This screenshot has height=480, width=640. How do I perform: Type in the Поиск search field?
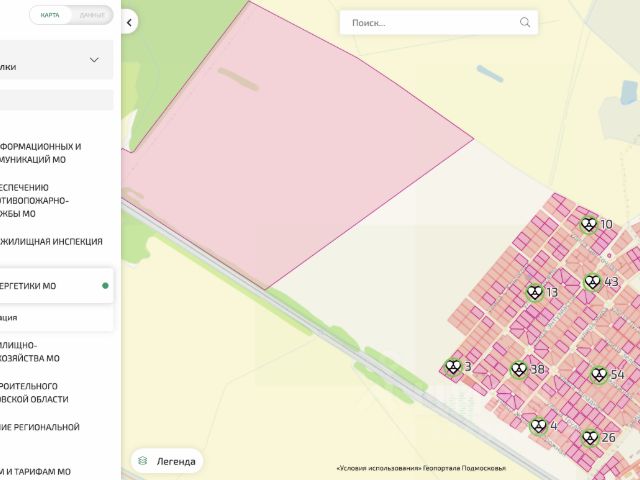click(x=430, y=22)
